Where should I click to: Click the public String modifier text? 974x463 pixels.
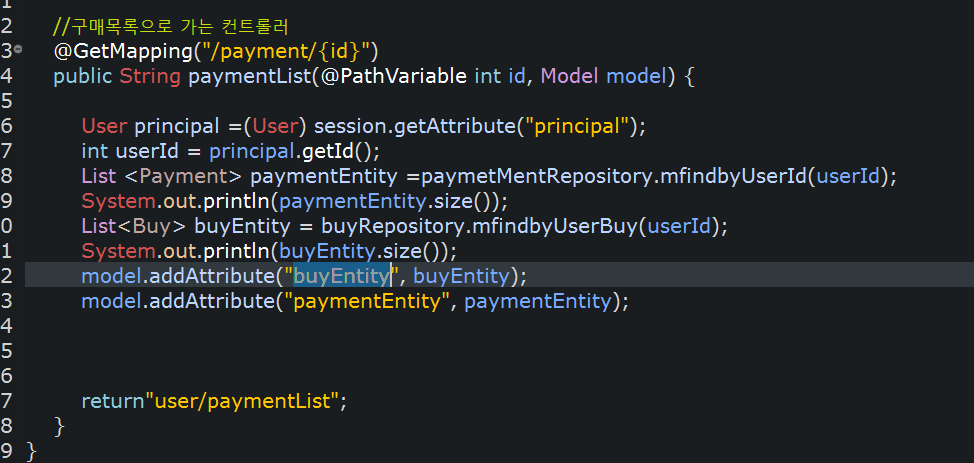117,76
